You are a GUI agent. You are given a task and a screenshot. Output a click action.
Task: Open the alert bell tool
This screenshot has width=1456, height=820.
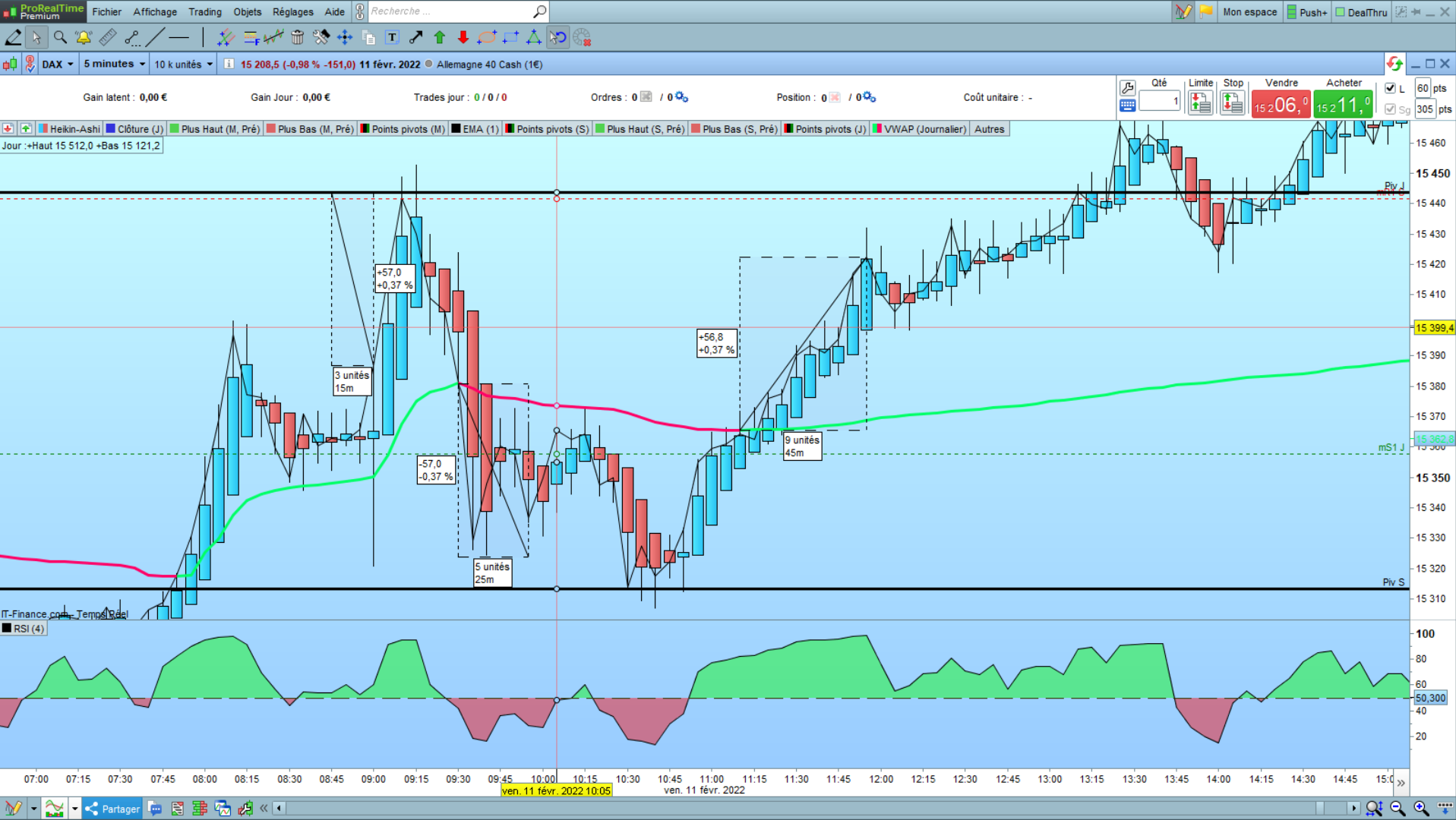coord(84,37)
